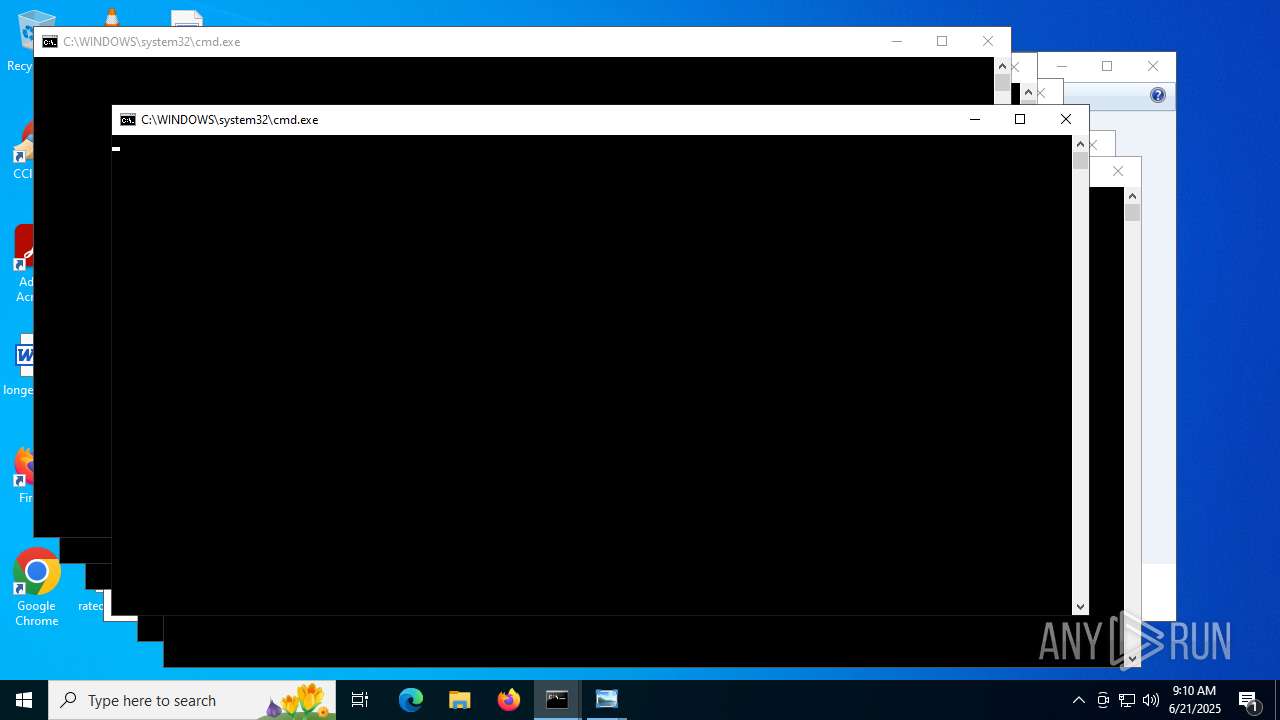Click the search magnifier icon in the taskbar

coord(68,700)
